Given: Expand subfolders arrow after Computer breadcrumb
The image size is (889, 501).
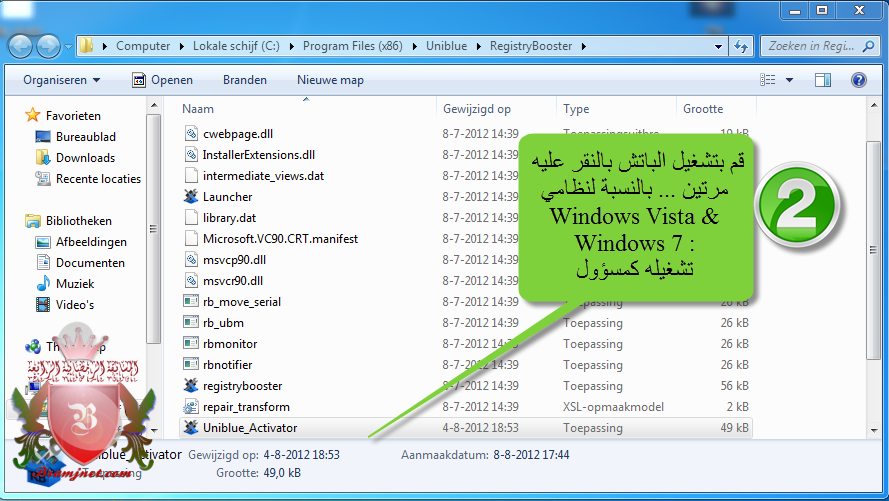Looking at the screenshot, I should pyautogui.click(x=181, y=46).
